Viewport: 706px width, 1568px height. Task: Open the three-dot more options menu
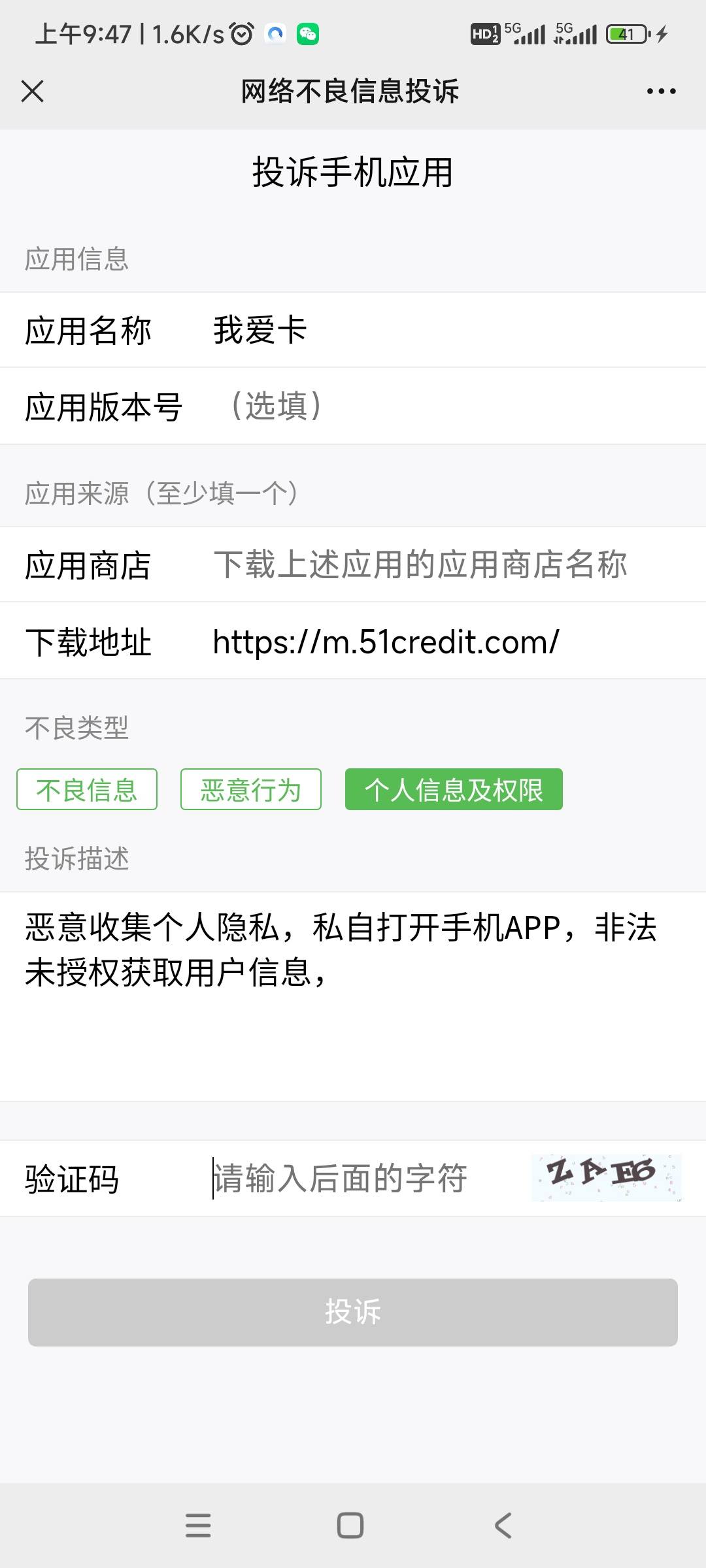click(661, 91)
